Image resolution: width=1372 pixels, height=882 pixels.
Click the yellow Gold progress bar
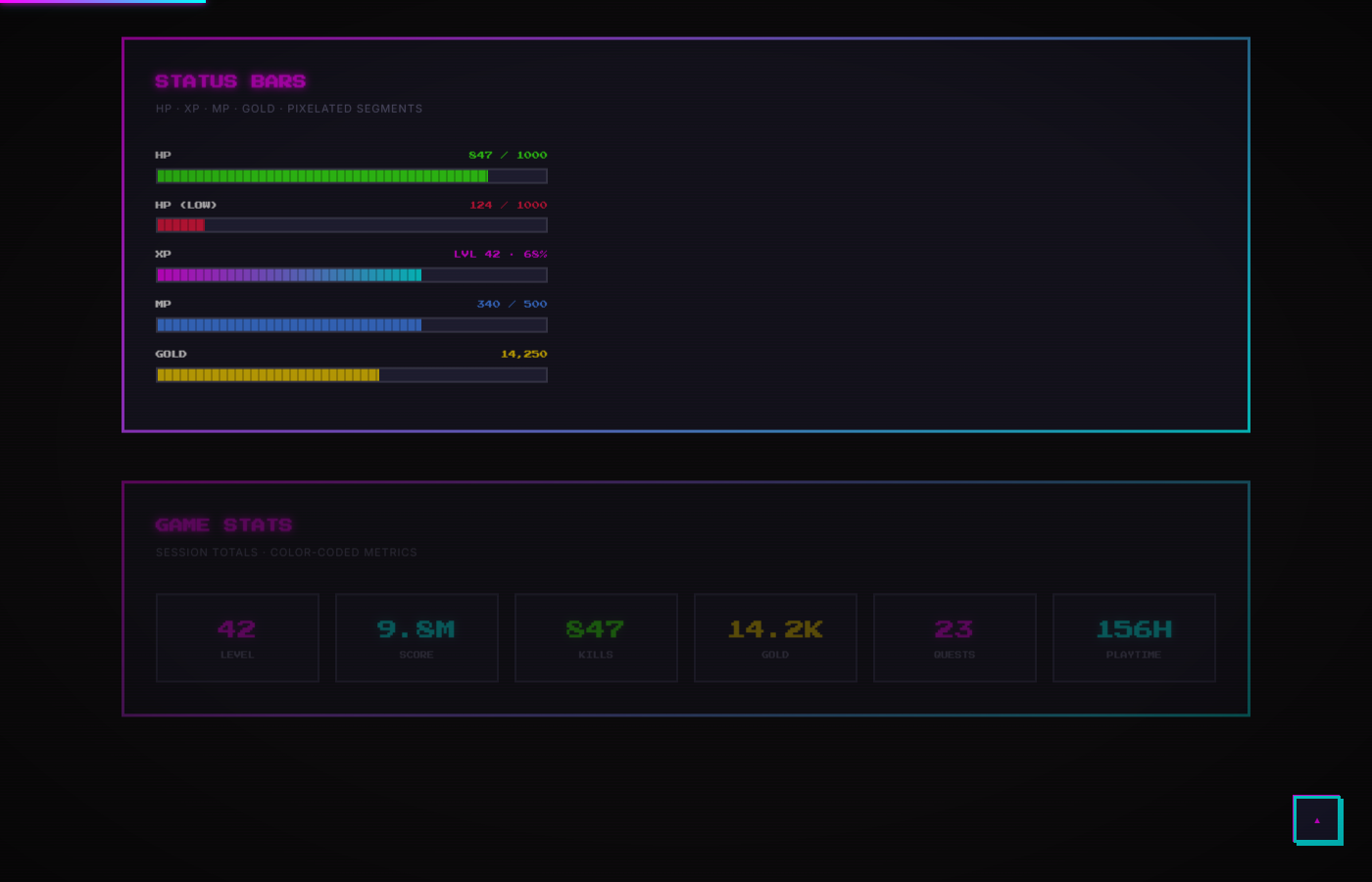[x=351, y=375]
